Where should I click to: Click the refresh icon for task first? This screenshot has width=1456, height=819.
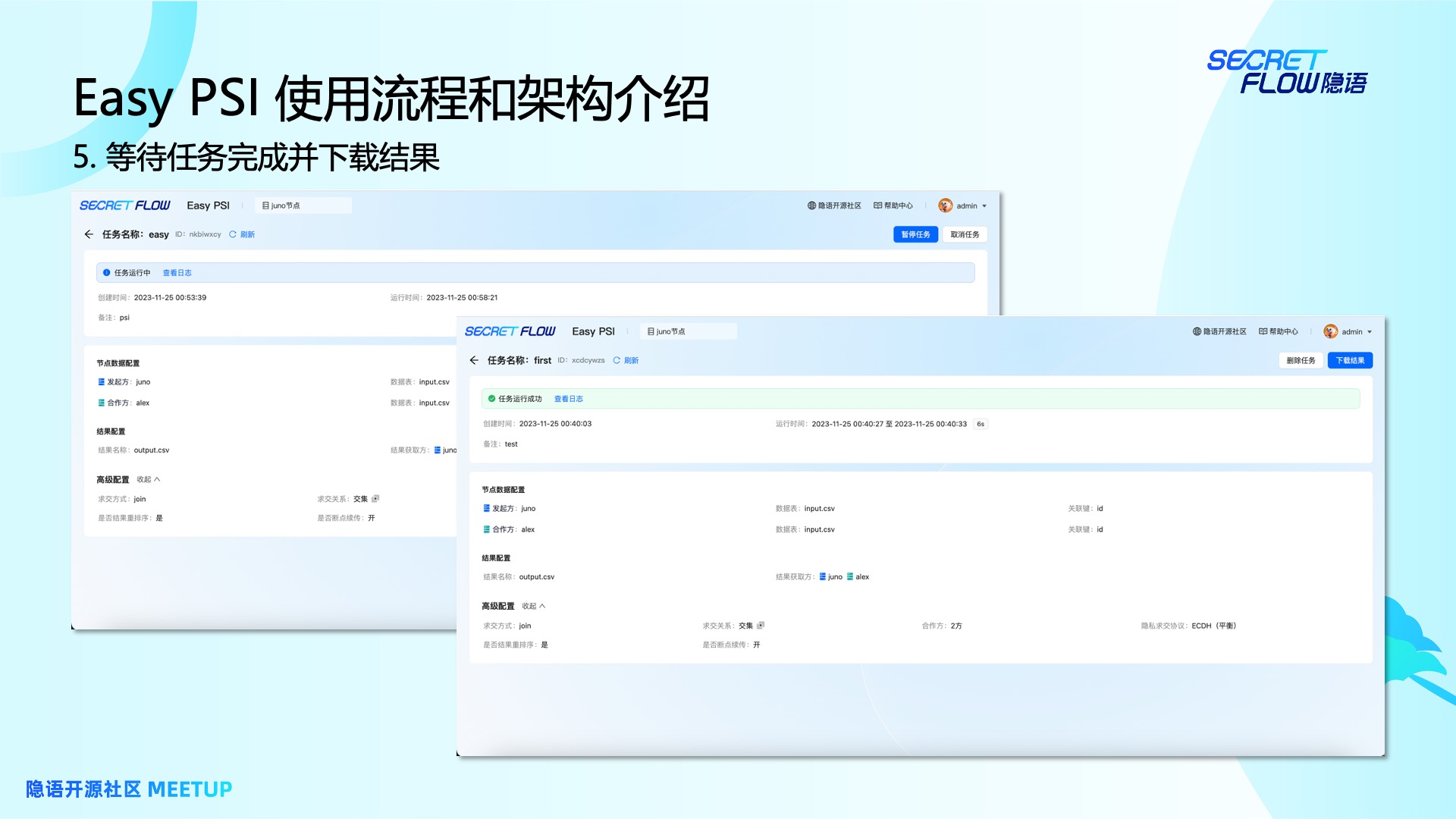[x=617, y=360]
